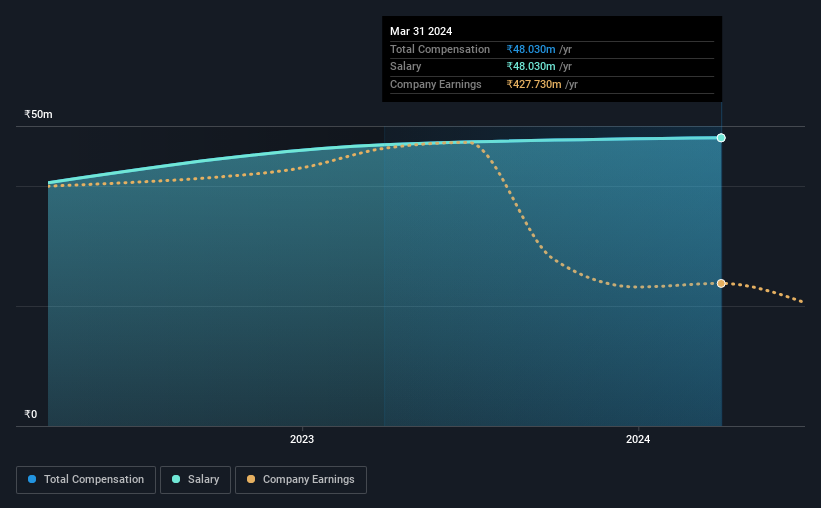The image size is (821, 508).
Task: Click the ₹50m y-axis label
Action: pos(38,114)
